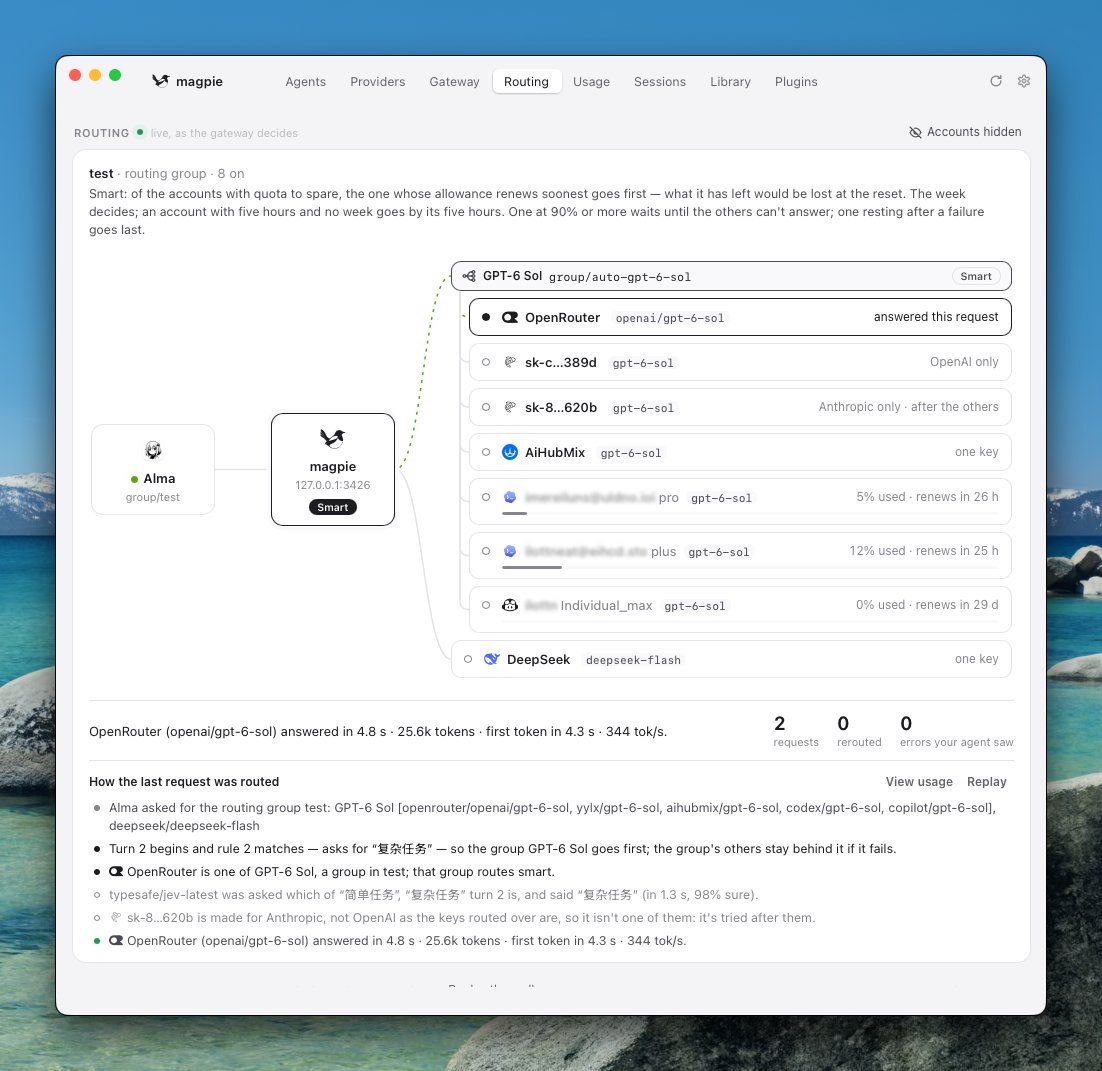Open the Smart mode selector on GPT-6 Sol group
The image size is (1102, 1071).
pyautogui.click(x=975, y=276)
